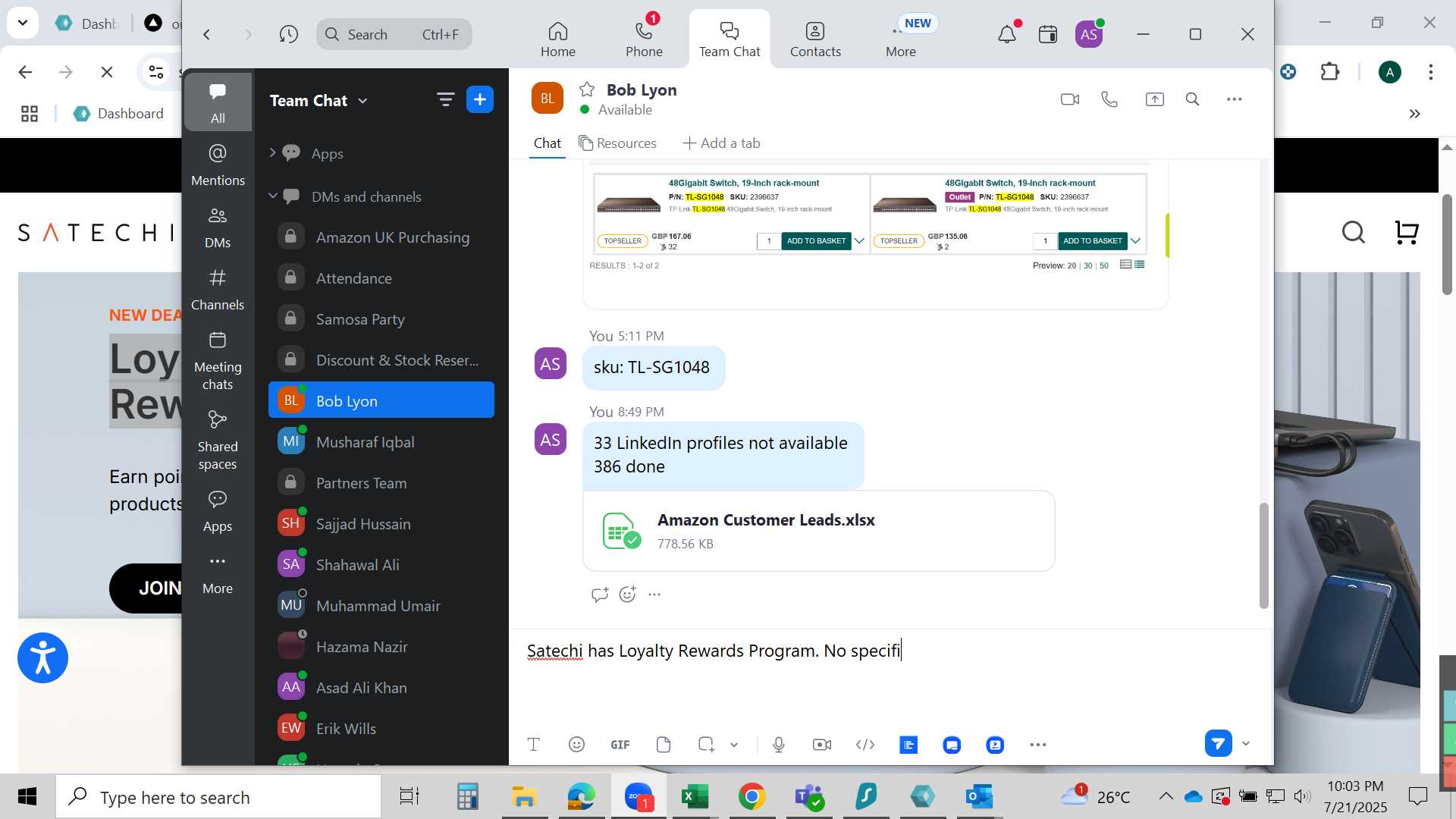The image size is (1456, 819).
Task: Share screen icon in chat header
Action: 1154,99
